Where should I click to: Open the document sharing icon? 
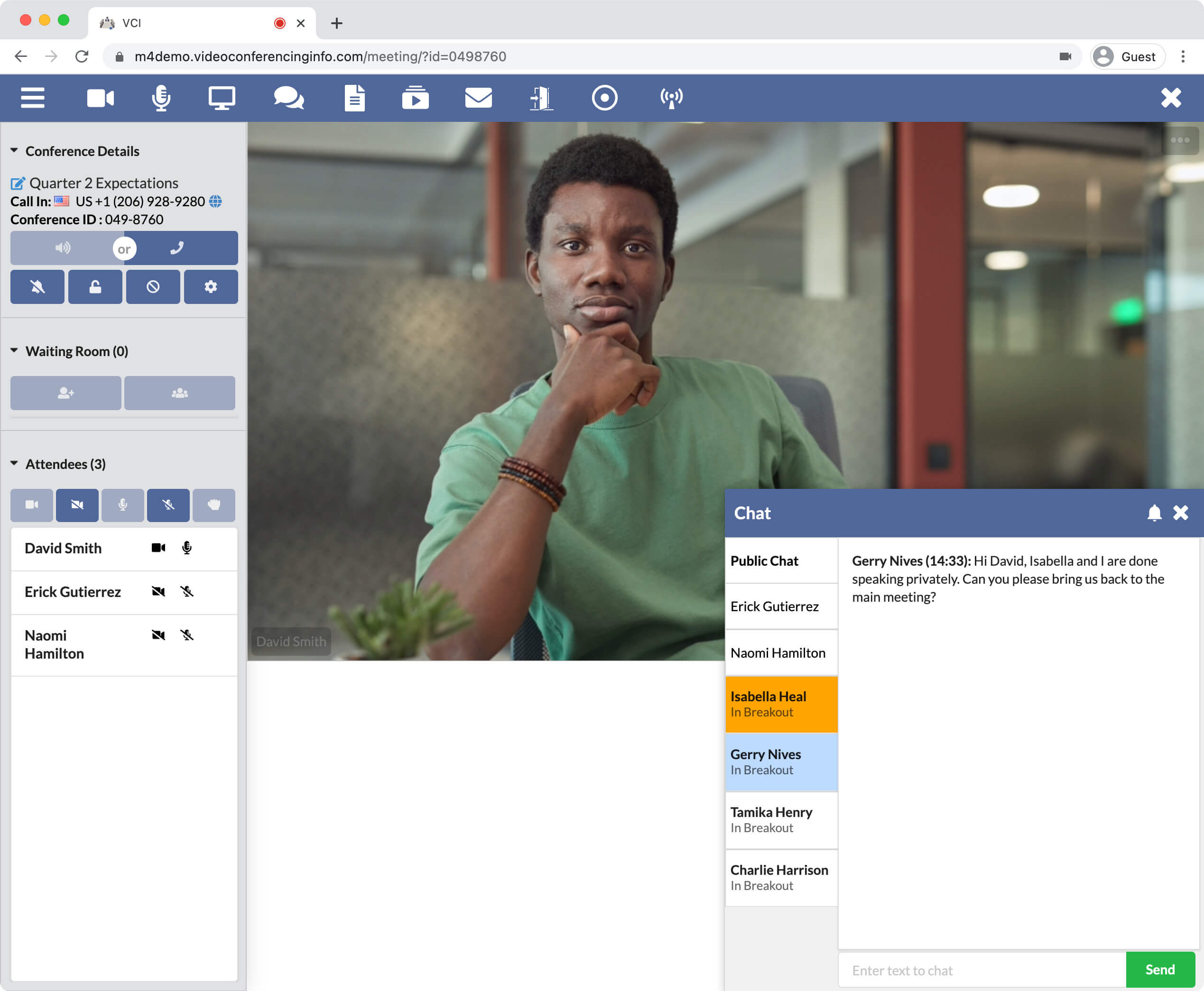(355, 98)
